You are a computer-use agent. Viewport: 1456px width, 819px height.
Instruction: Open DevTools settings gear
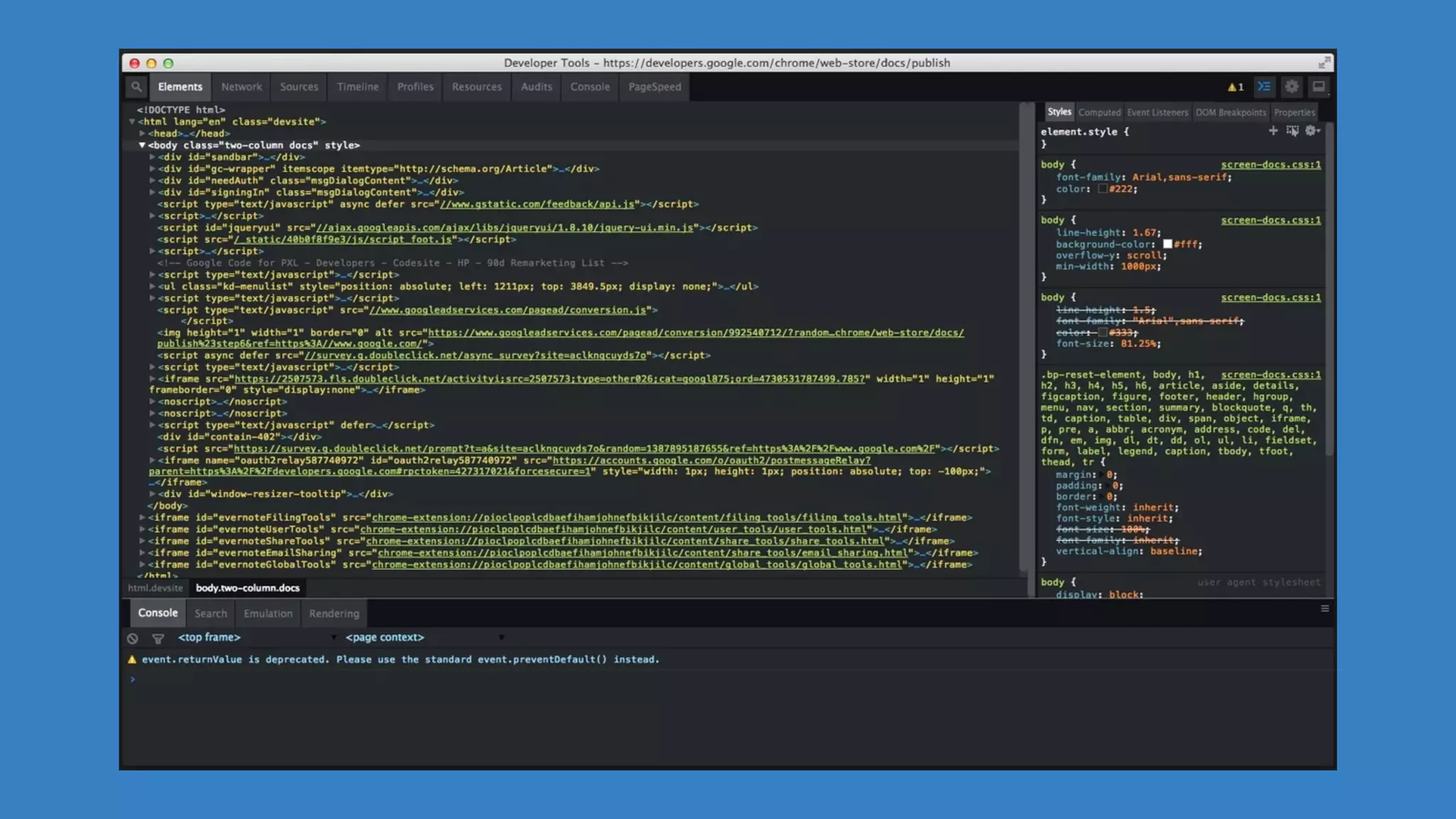click(x=1292, y=87)
